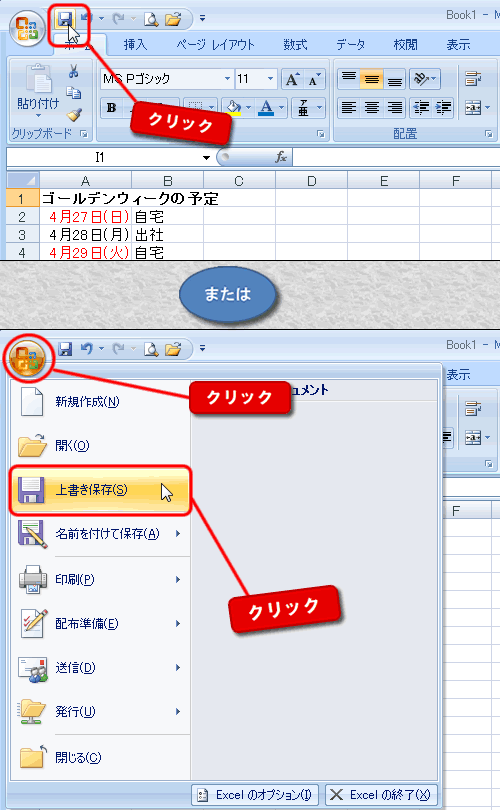Toggle Bold formatting button
The height and width of the screenshot is (810, 500).
111,108
